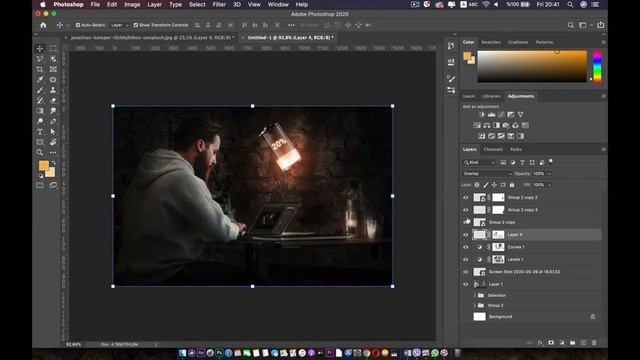Add a Vibrance adjustment
The height and width of the screenshot is (360, 640).
520,115
